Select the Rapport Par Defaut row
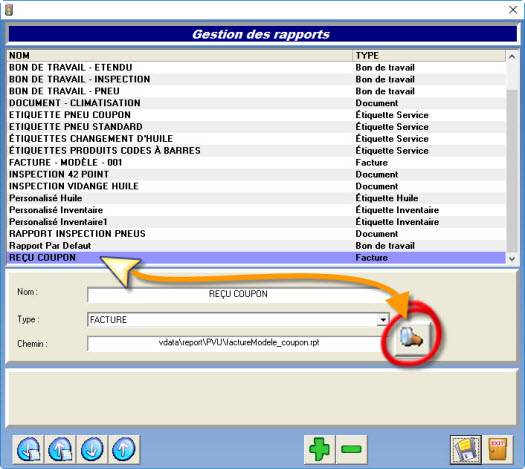 [256, 246]
